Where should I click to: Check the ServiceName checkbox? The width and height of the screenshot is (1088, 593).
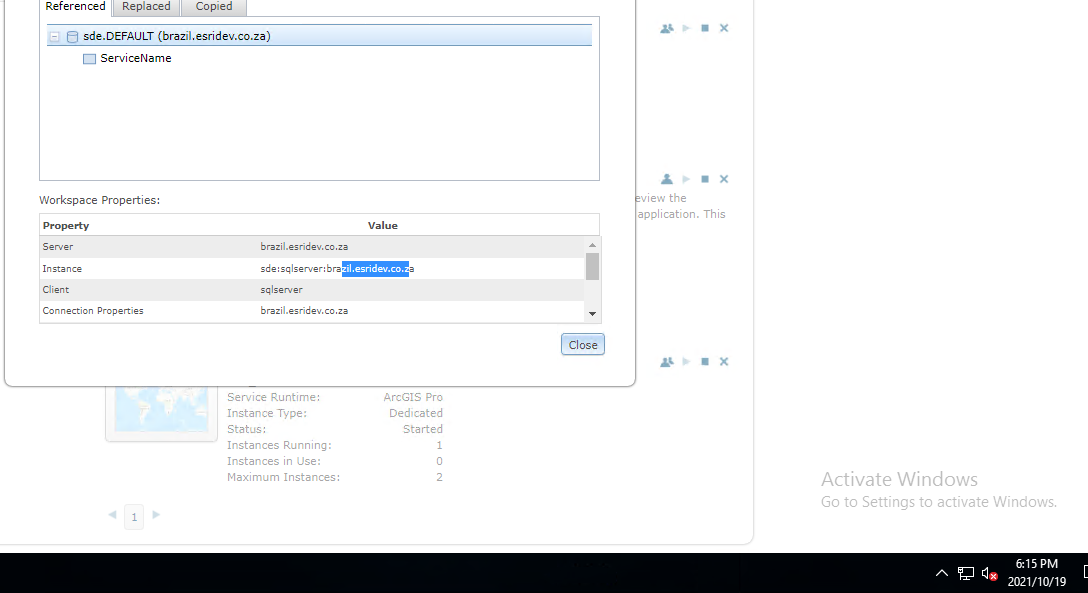pyautogui.click(x=89, y=58)
